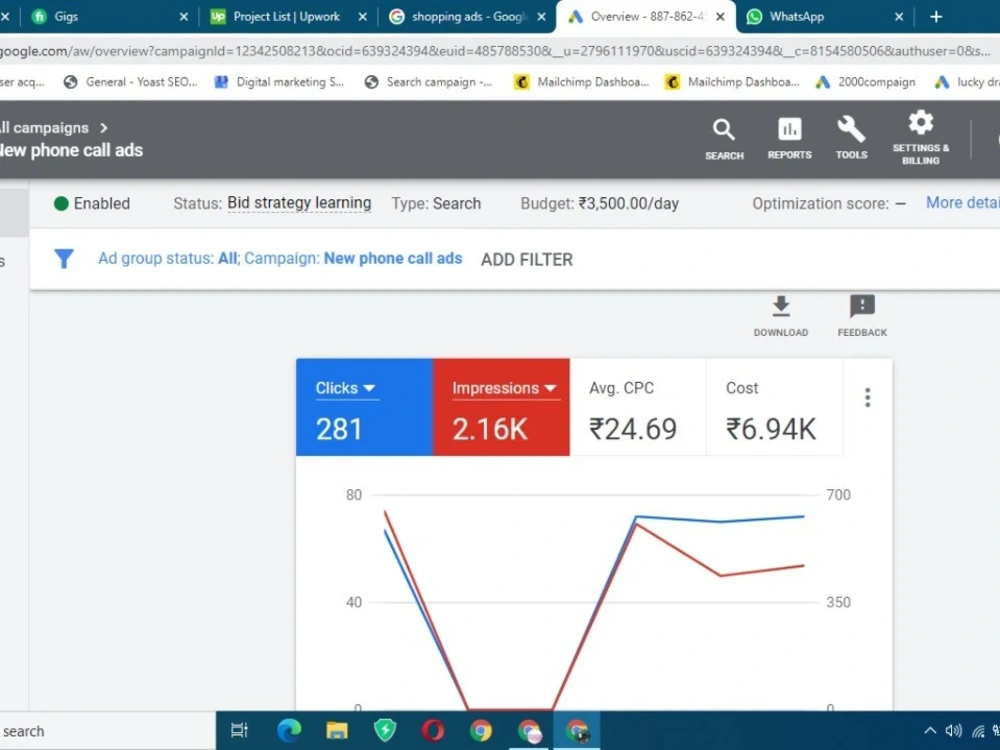Launch Opera browser from the taskbar
The height and width of the screenshot is (750, 1000).
pyautogui.click(x=433, y=730)
